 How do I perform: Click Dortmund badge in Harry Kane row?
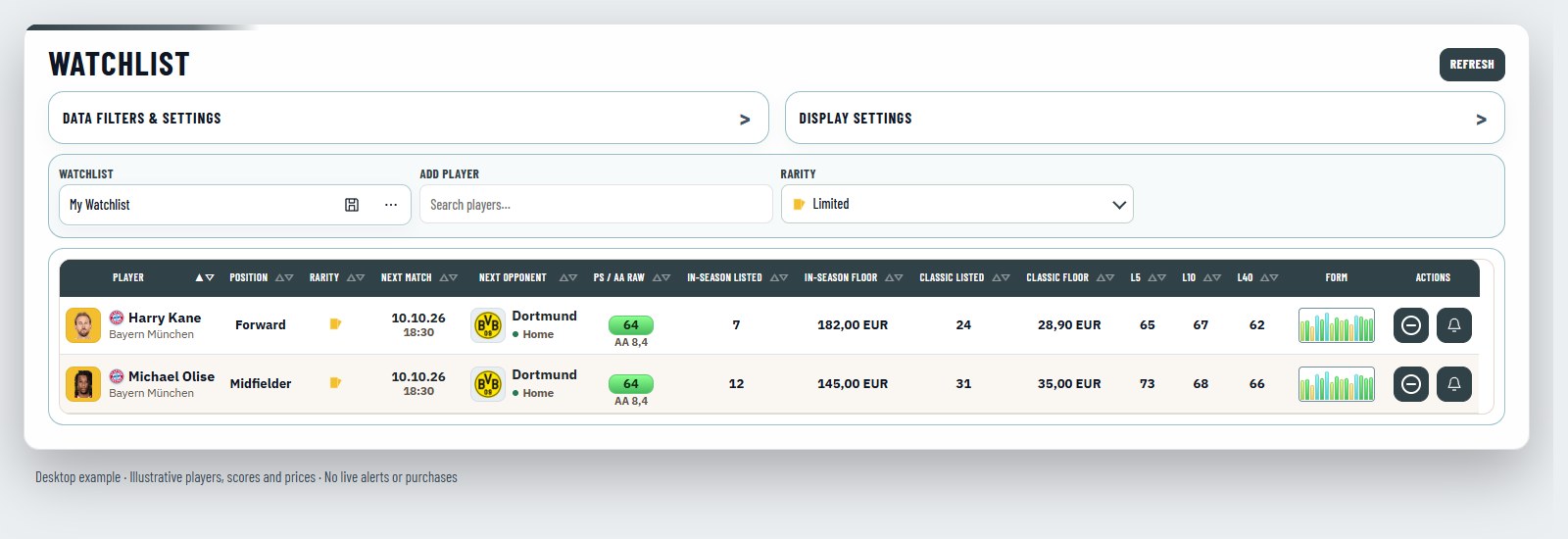point(488,325)
